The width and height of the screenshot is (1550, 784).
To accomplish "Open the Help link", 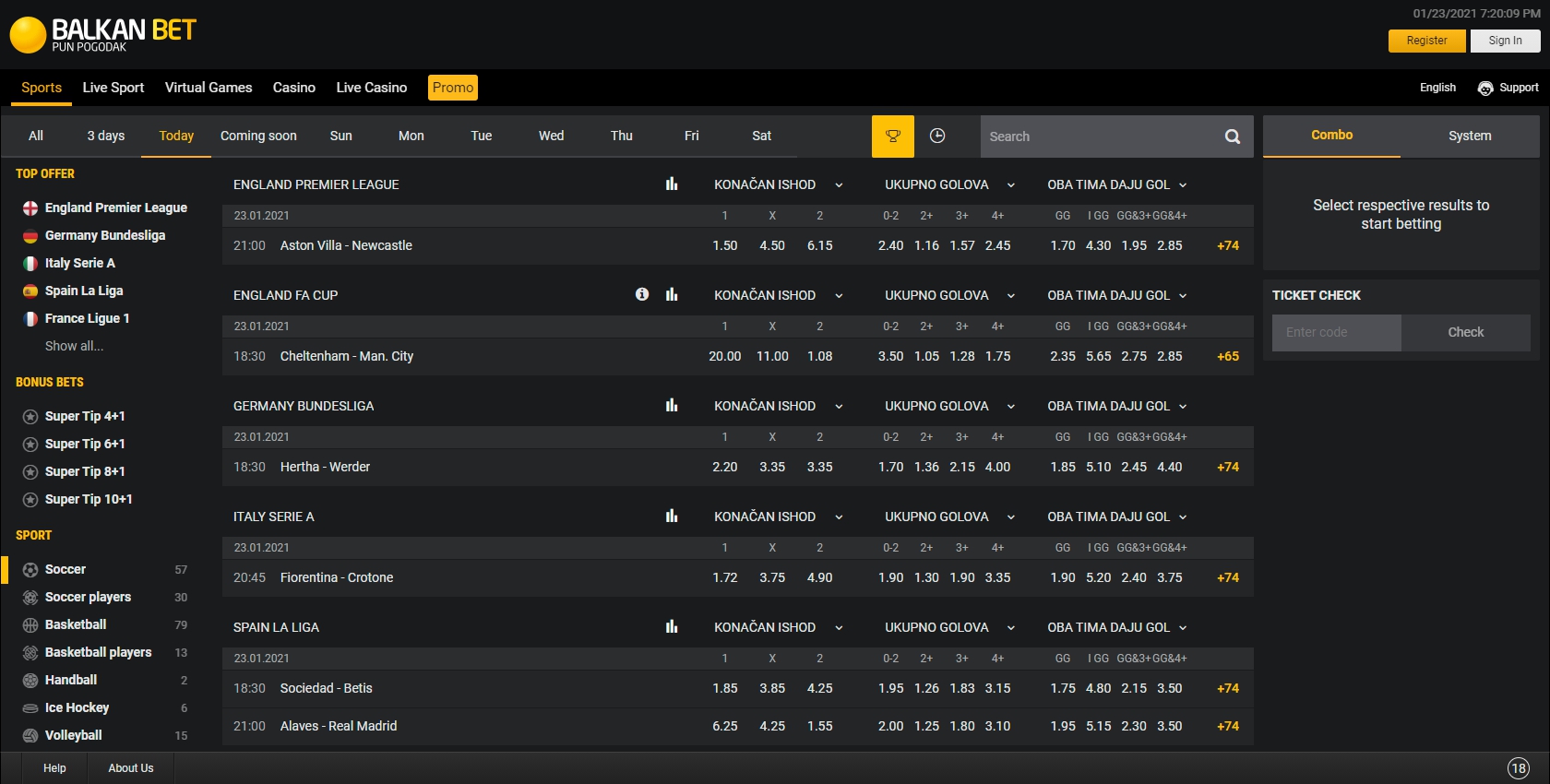I will click(x=54, y=768).
